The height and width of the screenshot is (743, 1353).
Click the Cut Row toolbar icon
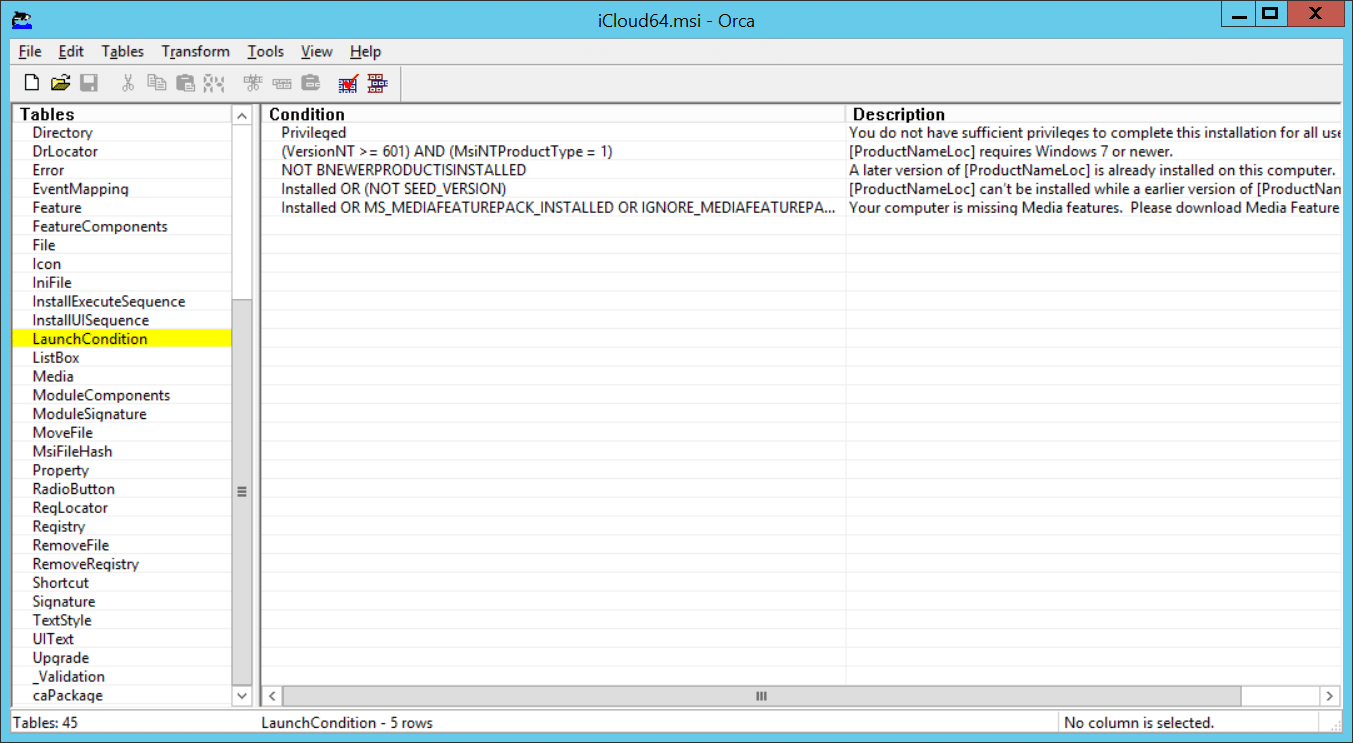click(x=253, y=84)
